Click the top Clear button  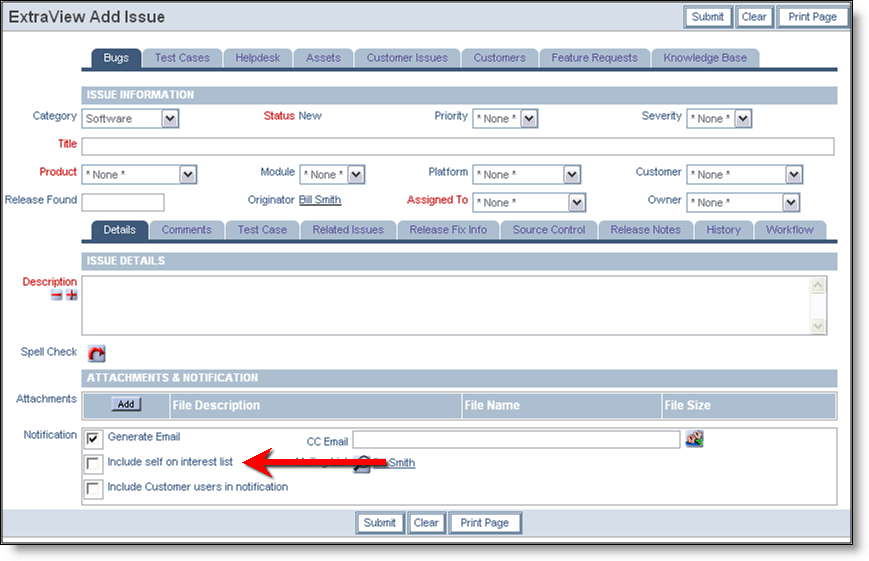tap(754, 17)
